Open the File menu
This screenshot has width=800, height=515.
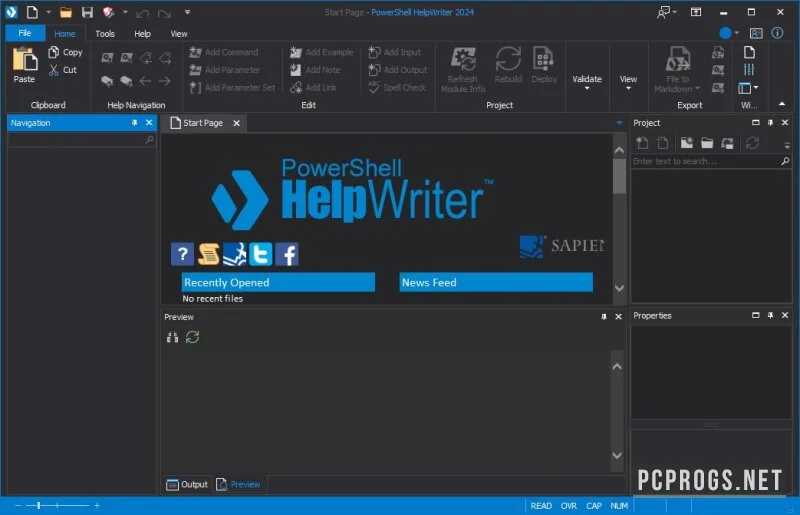pyautogui.click(x=25, y=33)
